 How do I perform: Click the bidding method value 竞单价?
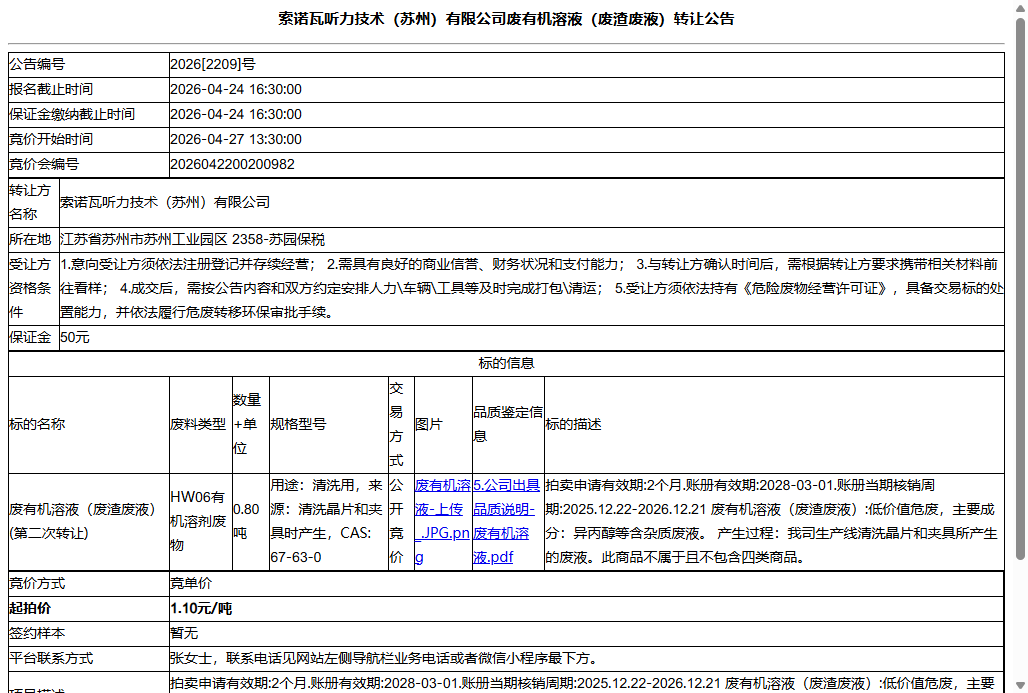(191, 584)
